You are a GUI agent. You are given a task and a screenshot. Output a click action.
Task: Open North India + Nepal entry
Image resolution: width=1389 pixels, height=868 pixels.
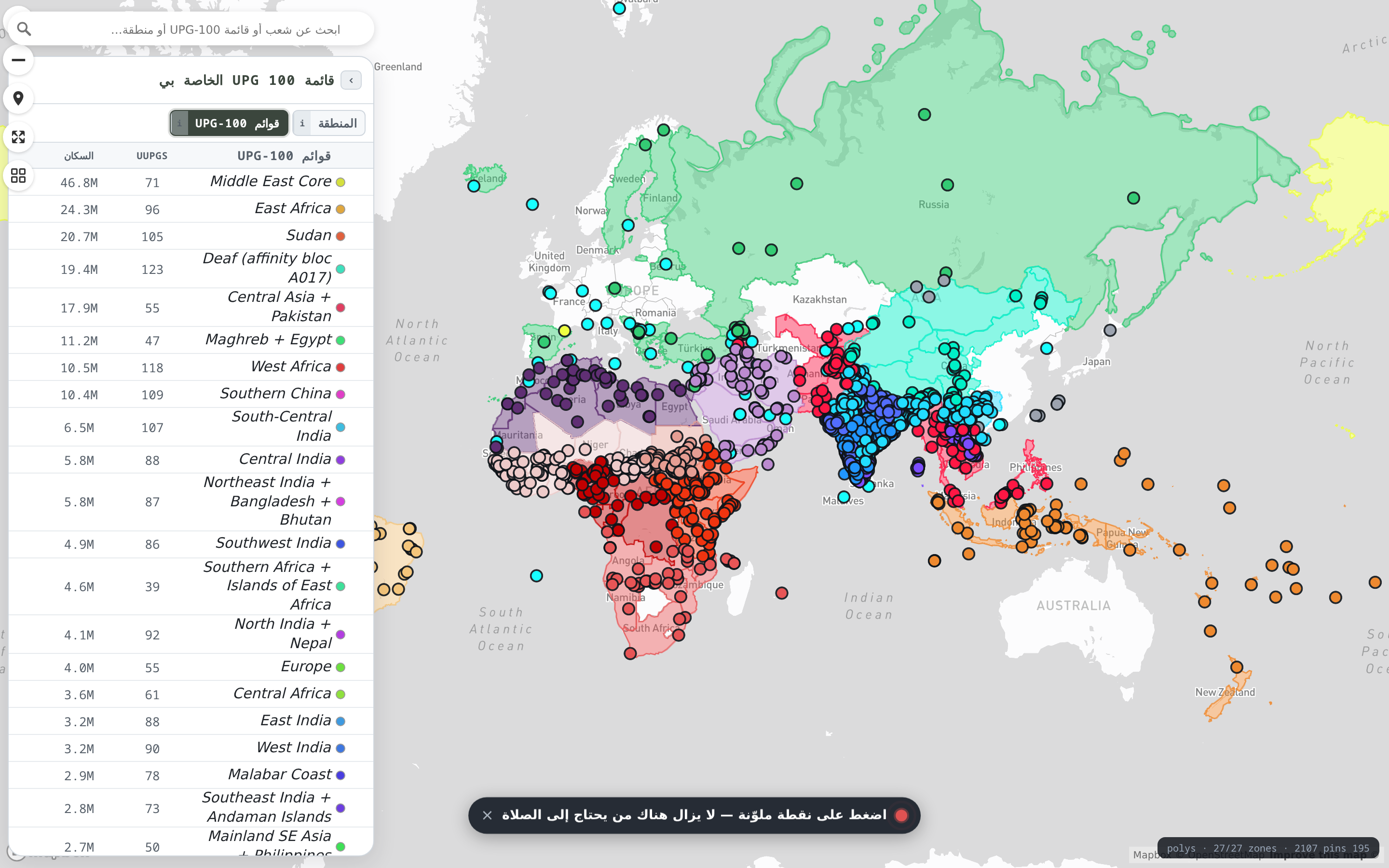(191, 634)
